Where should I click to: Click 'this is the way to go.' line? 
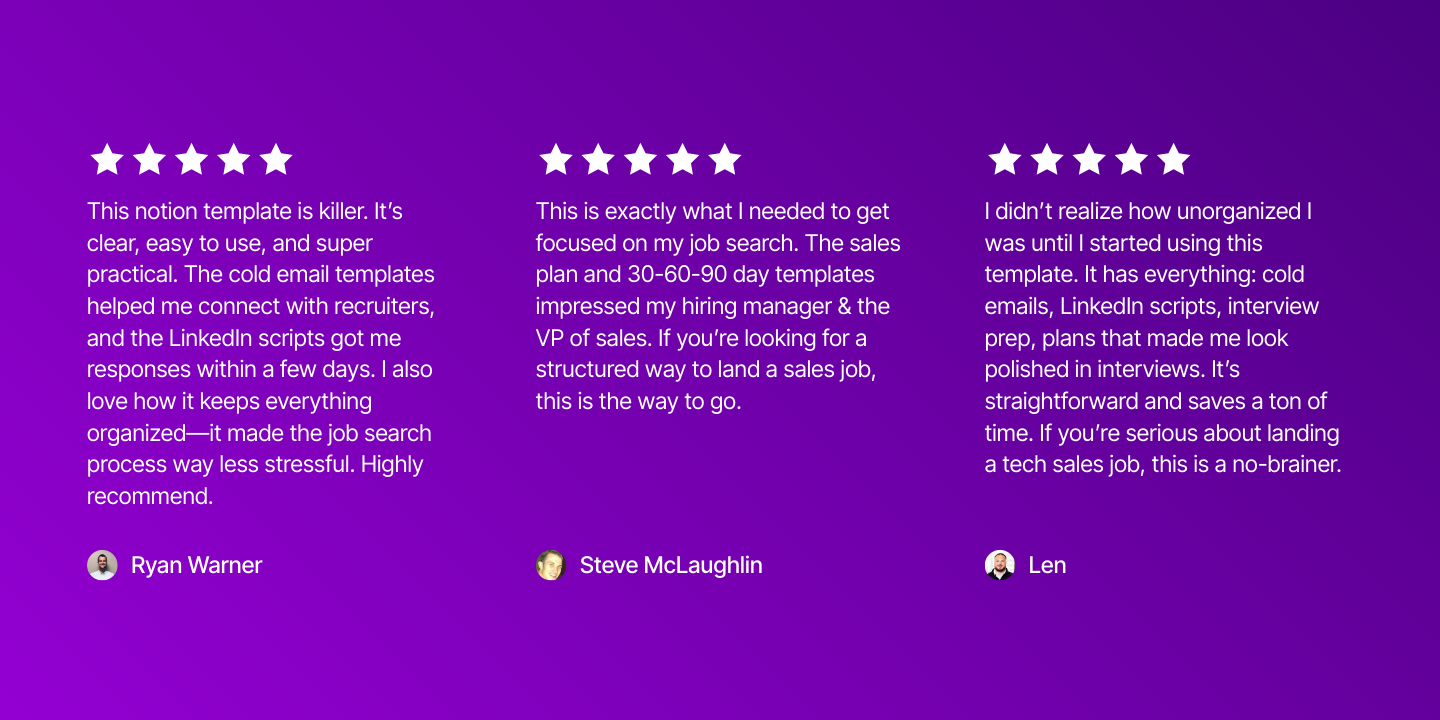coord(638,402)
